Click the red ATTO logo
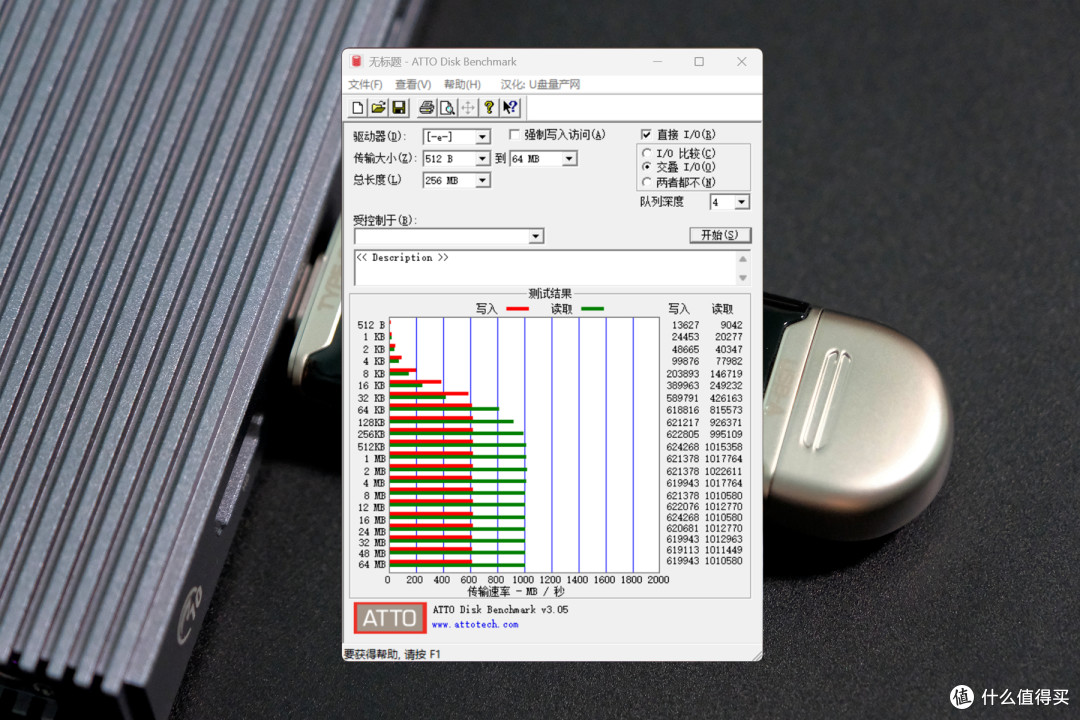Screen dimensions: 1080x720 click(x=390, y=618)
